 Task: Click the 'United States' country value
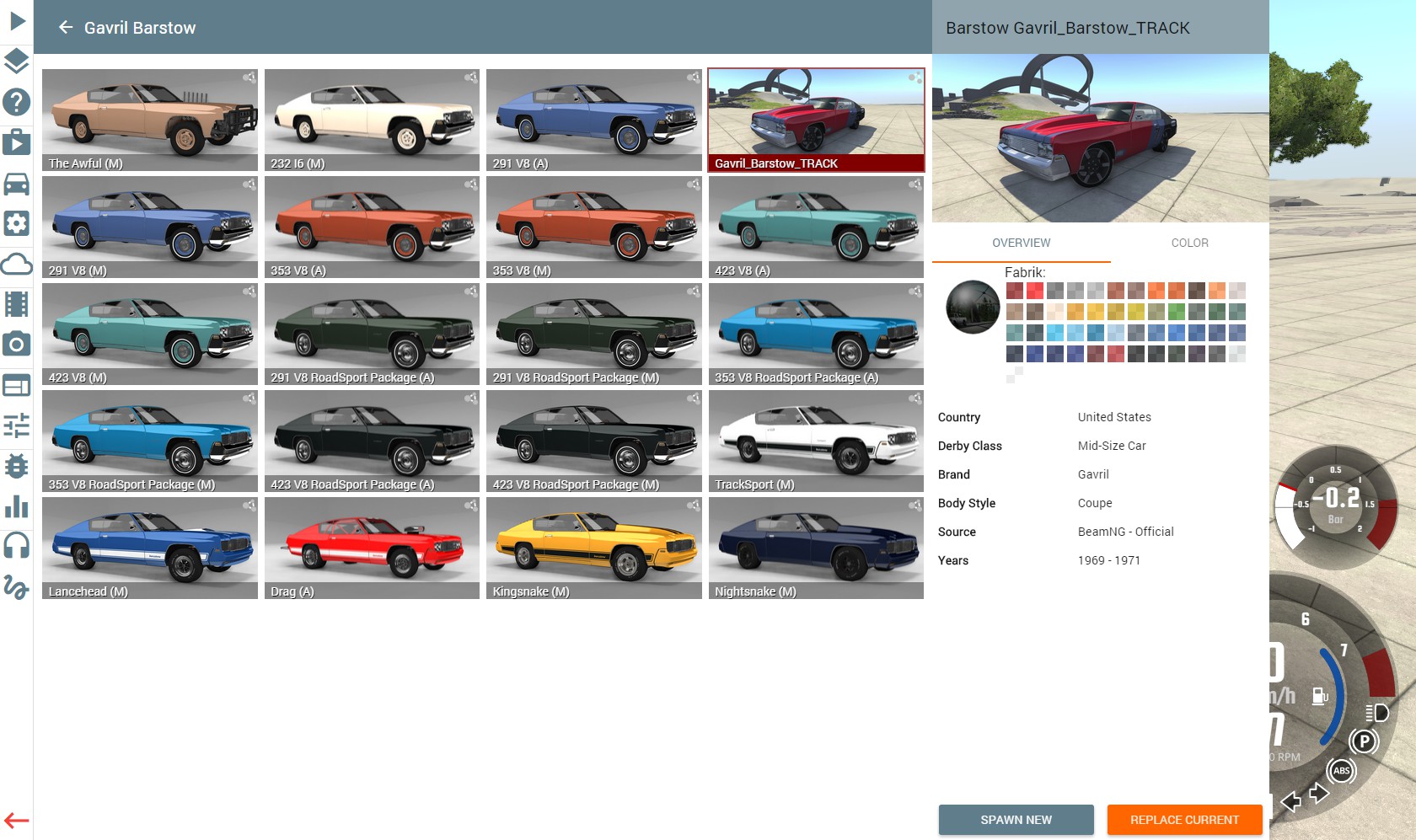(1114, 417)
